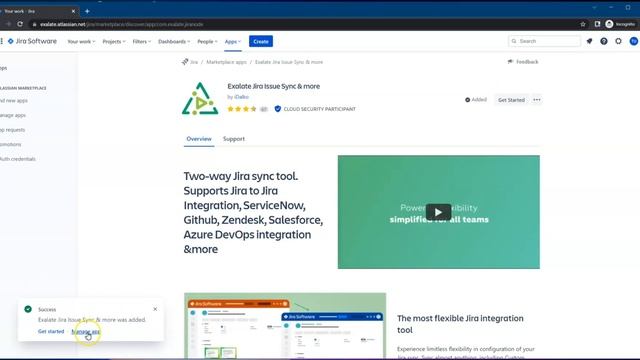
Task: Open Manage apps in sidebar
Action: (13, 115)
